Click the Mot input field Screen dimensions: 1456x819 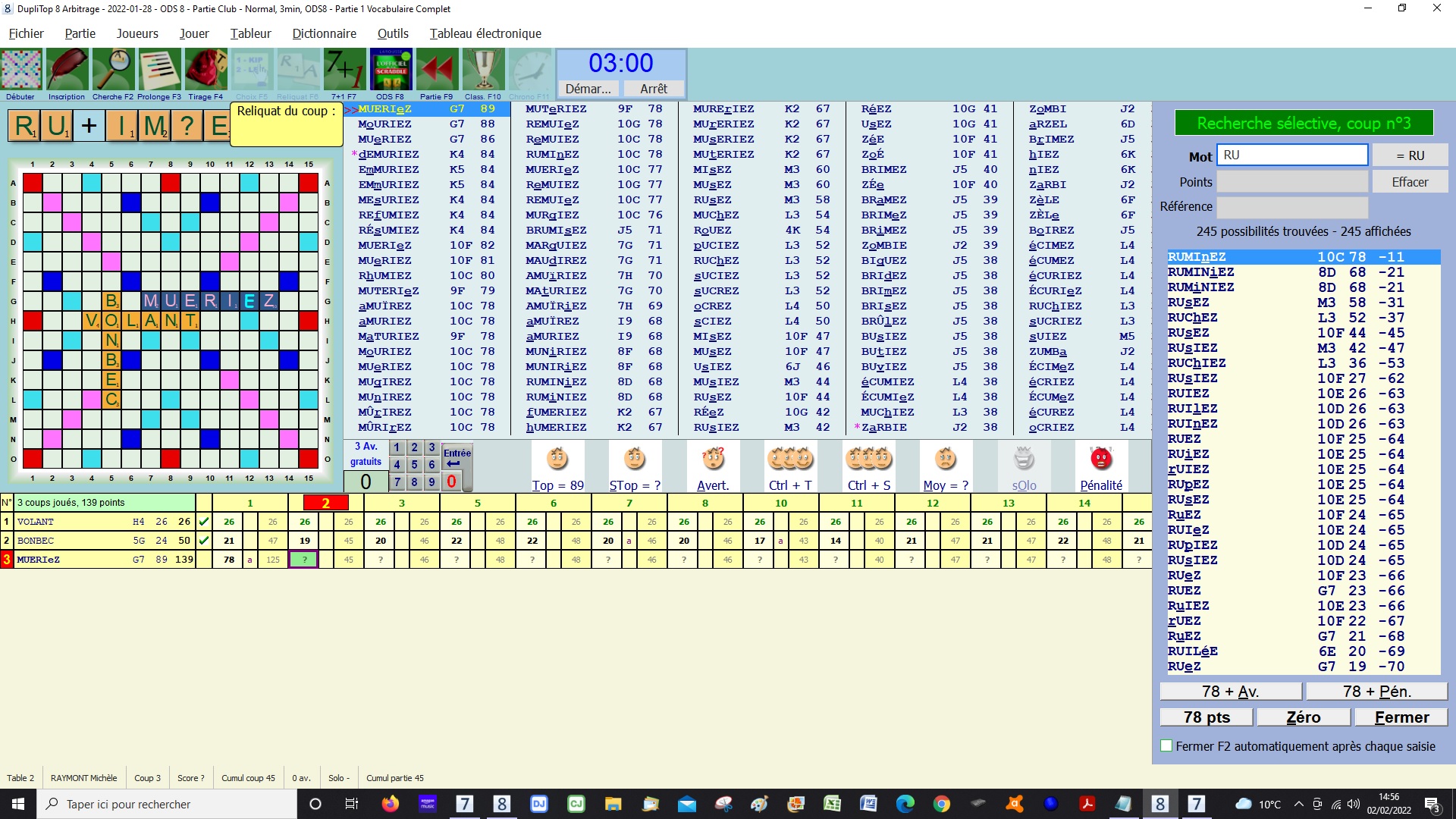(x=1292, y=155)
